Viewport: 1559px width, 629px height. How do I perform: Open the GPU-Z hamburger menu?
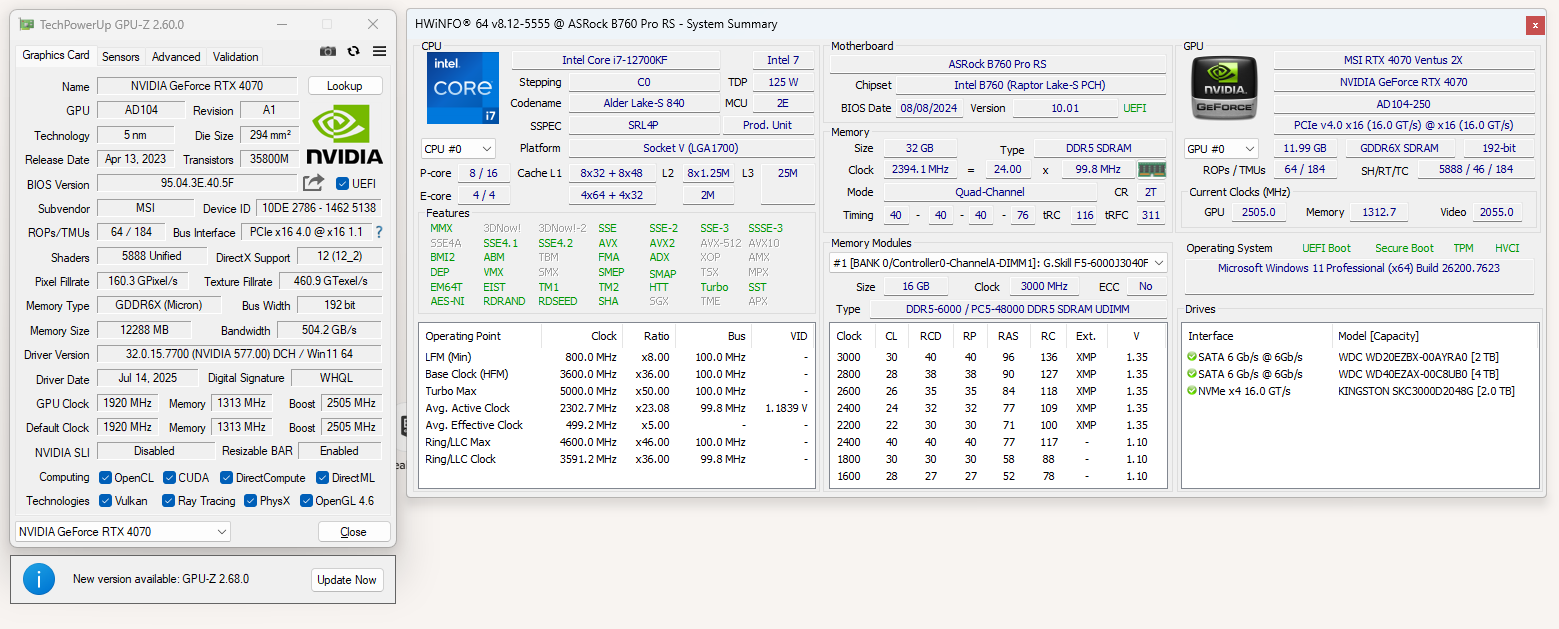pos(380,52)
